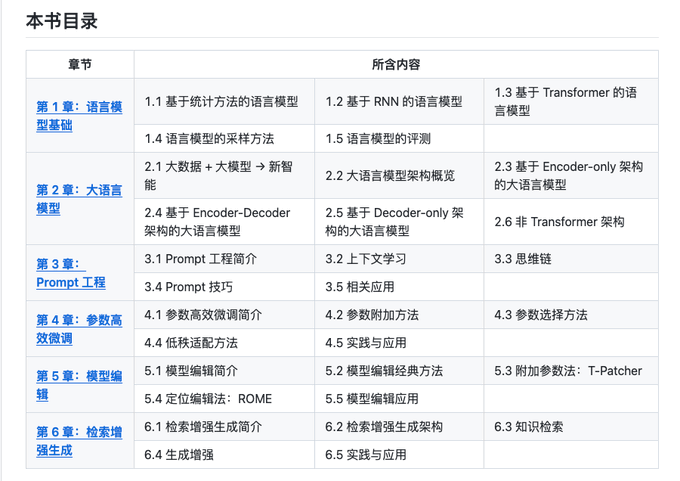This screenshot has width=680, height=481.
Task: Open the 第 5 章：模型编辑 chapter link
Action: pos(79,385)
